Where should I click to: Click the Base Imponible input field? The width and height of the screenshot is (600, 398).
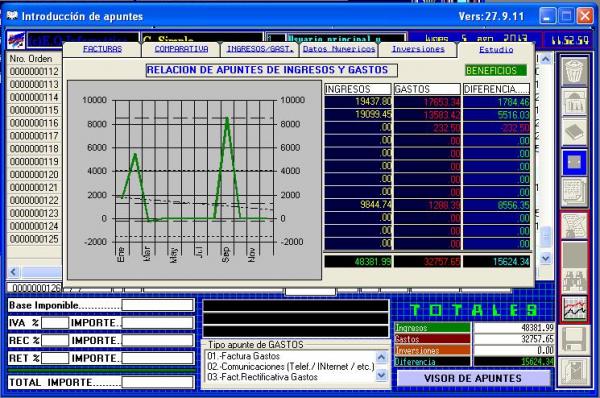157,305
